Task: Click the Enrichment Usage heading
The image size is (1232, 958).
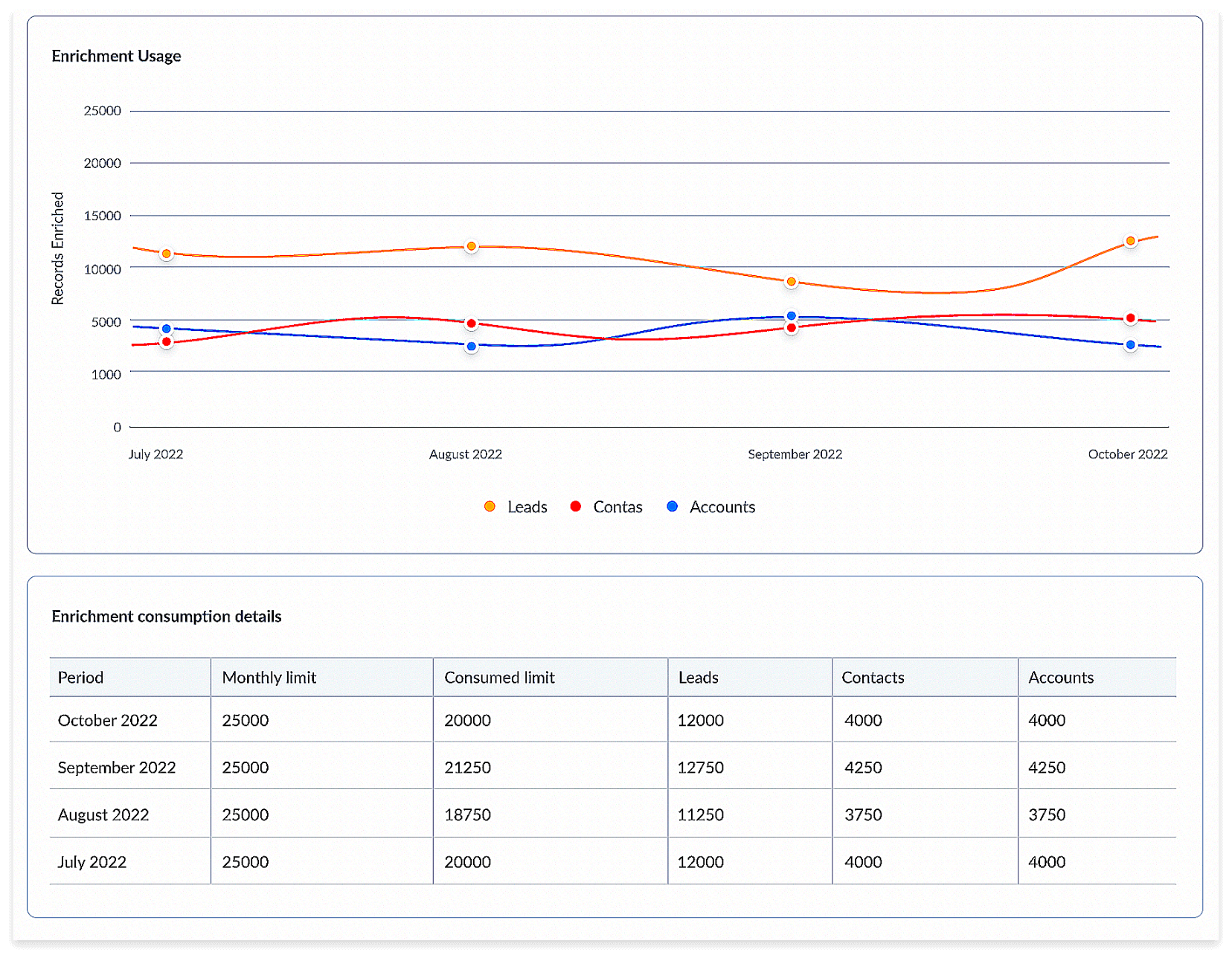Action: pyautogui.click(x=116, y=57)
